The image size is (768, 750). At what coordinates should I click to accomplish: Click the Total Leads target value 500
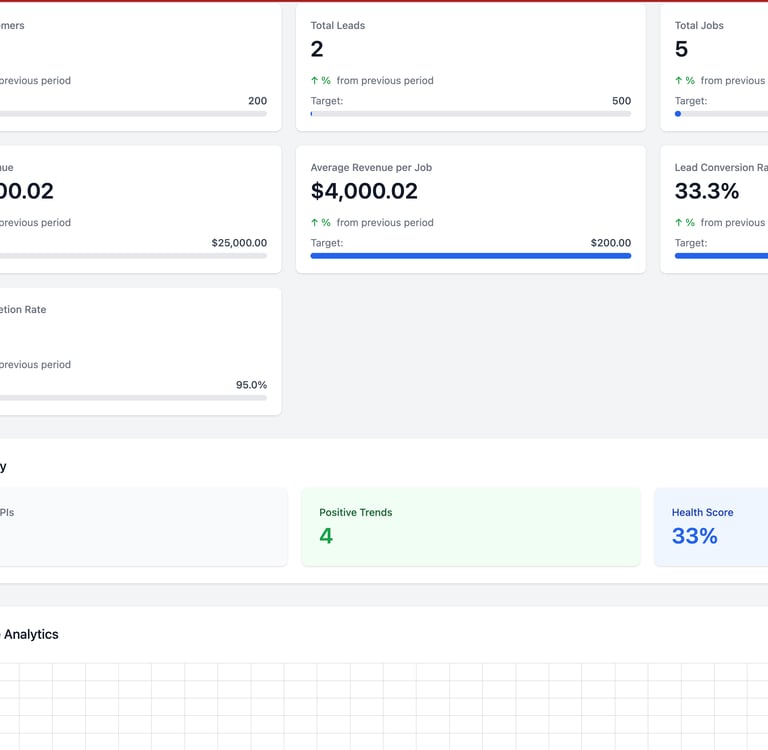(x=621, y=101)
